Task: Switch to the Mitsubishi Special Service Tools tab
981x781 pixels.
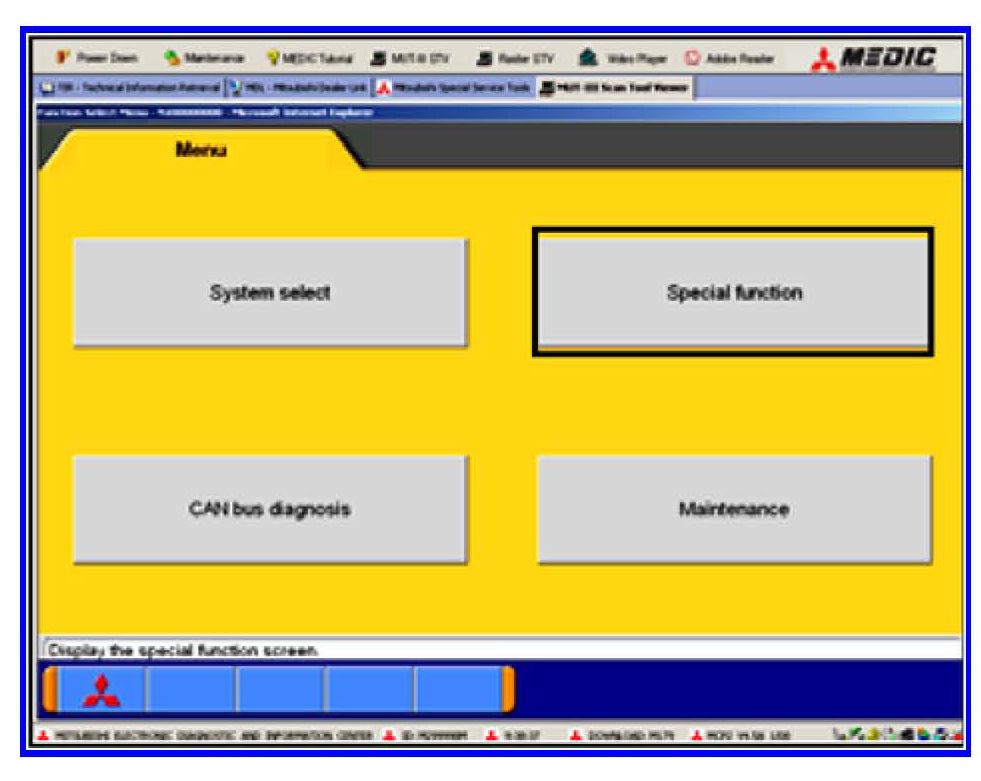Action: [x=452, y=88]
